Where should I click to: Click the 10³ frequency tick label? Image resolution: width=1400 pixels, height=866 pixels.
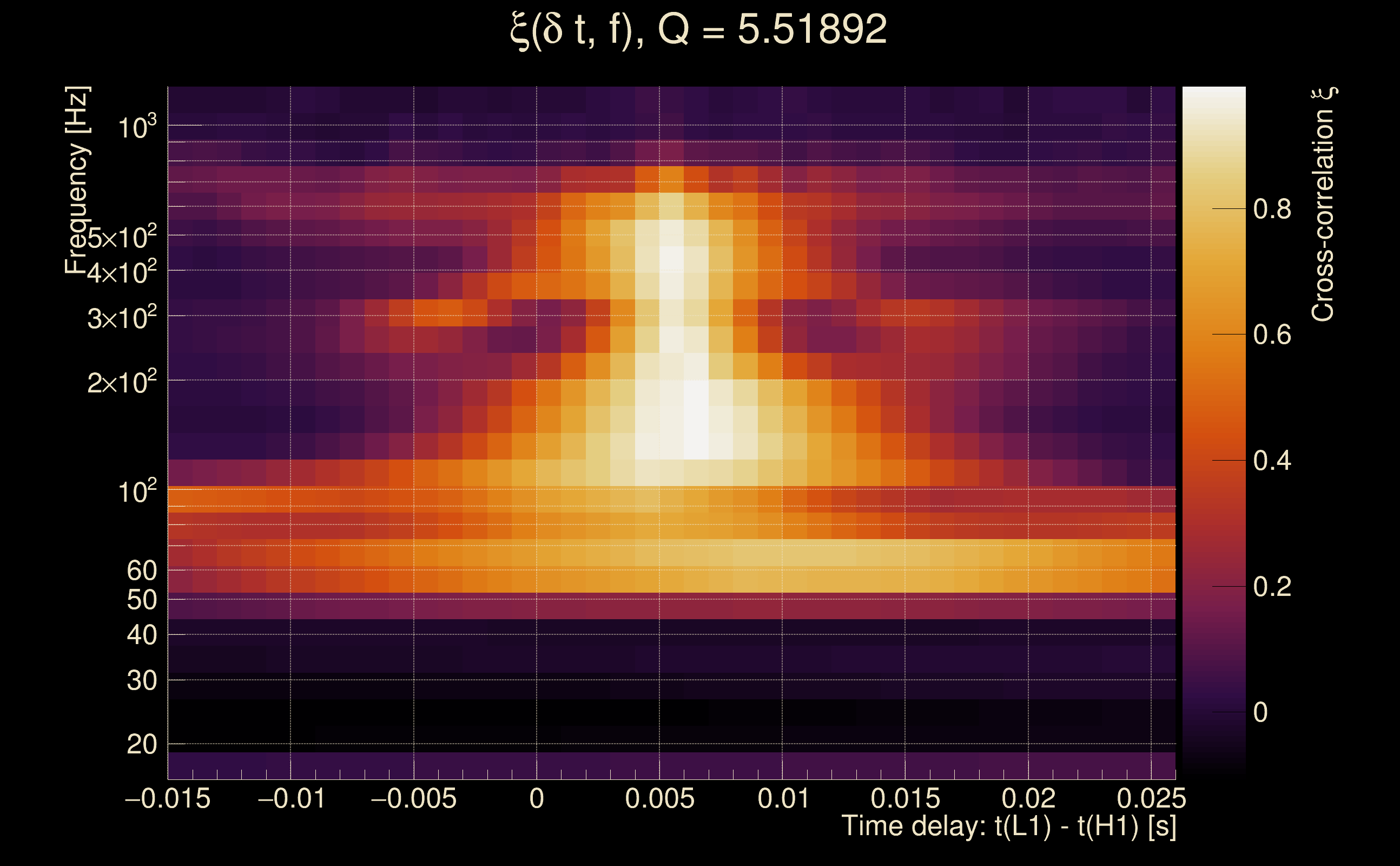pos(136,127)
